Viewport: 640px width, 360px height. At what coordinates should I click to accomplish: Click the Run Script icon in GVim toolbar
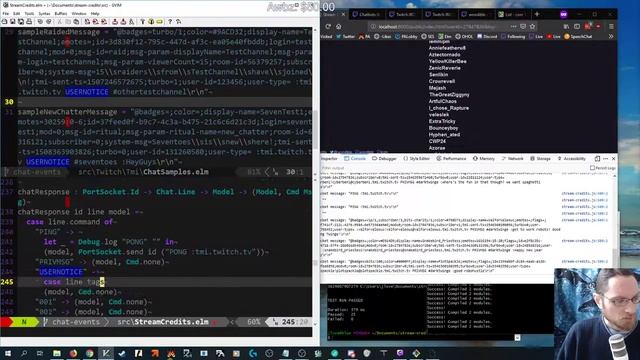(x=132, y=21)
